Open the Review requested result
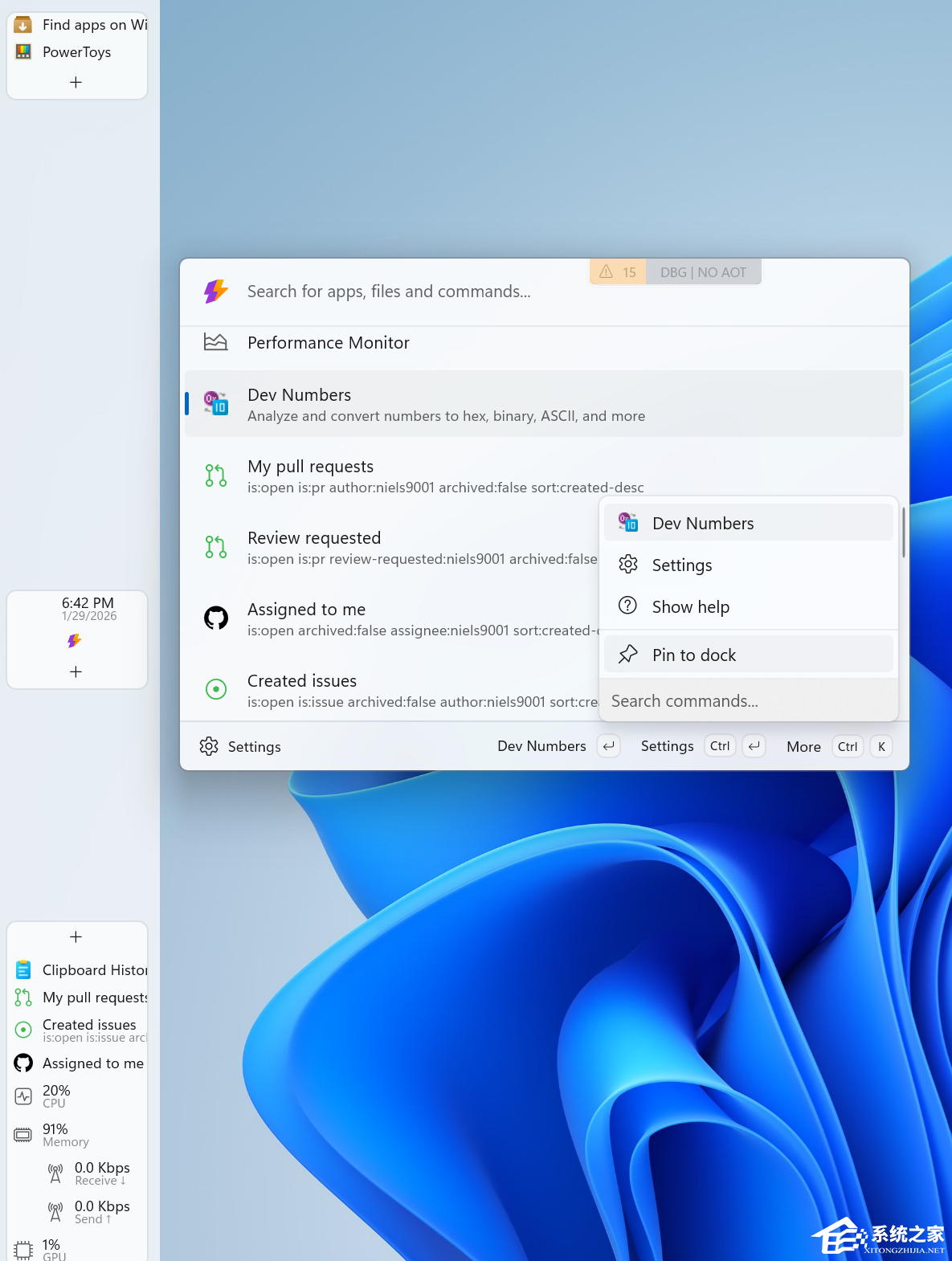952x1261 pixels. pos(391,547)
